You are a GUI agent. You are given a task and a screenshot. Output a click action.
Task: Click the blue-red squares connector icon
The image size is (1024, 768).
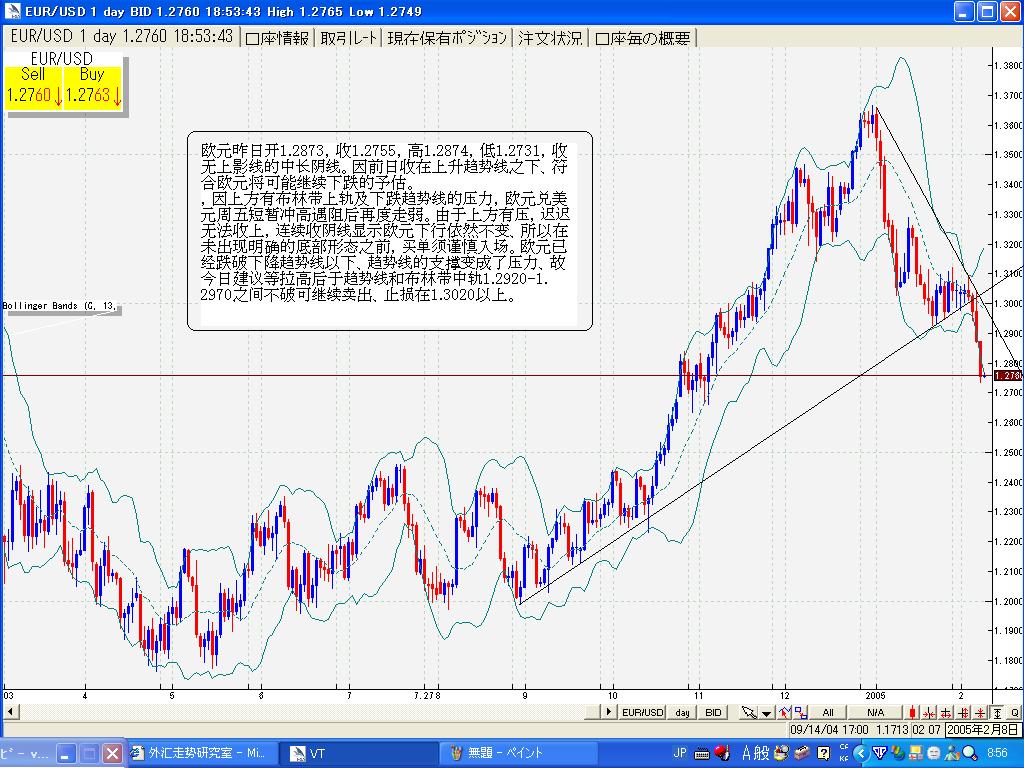(x=801, y=712)
